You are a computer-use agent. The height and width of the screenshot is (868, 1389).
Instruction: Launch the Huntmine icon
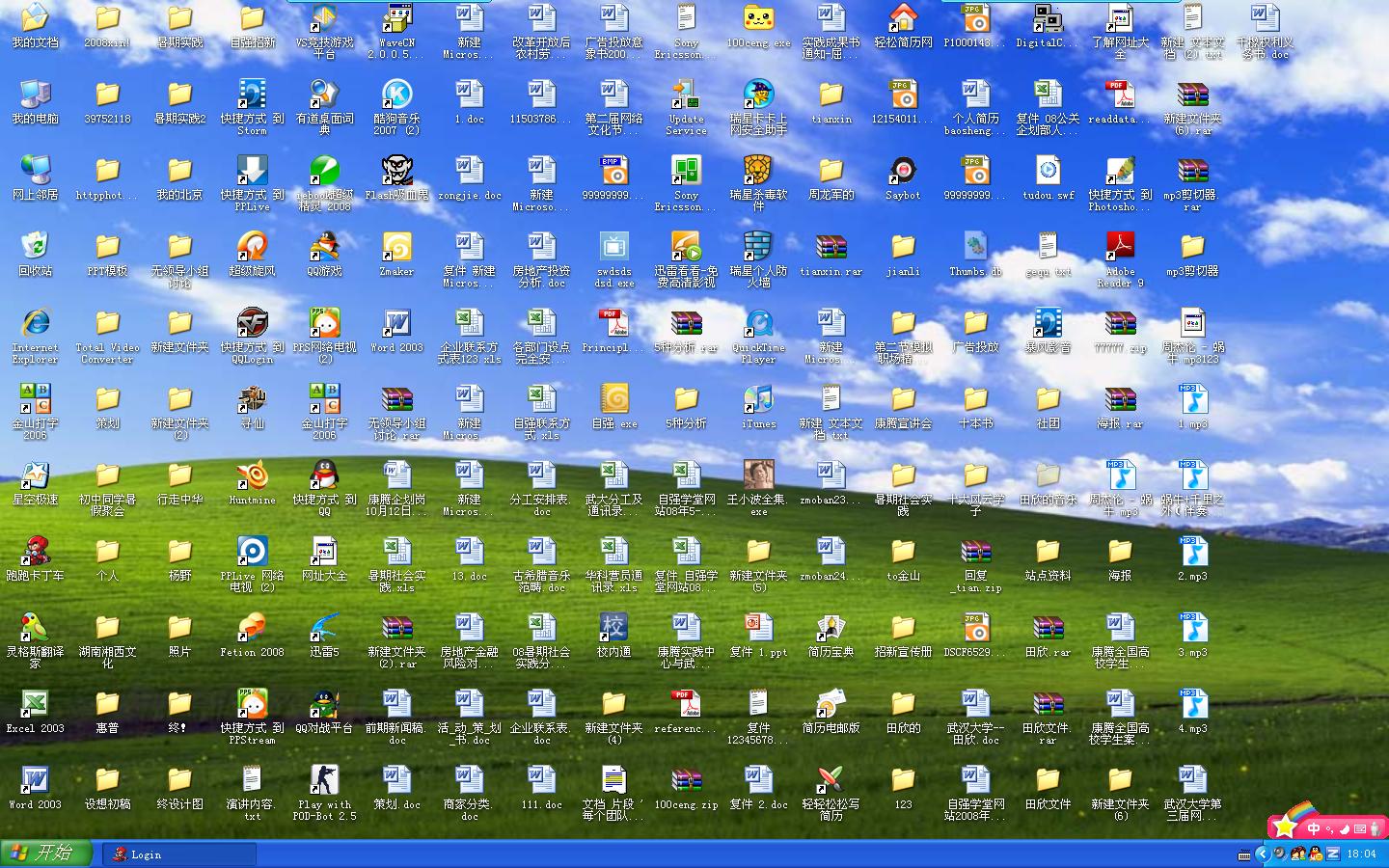click(252, 482)
